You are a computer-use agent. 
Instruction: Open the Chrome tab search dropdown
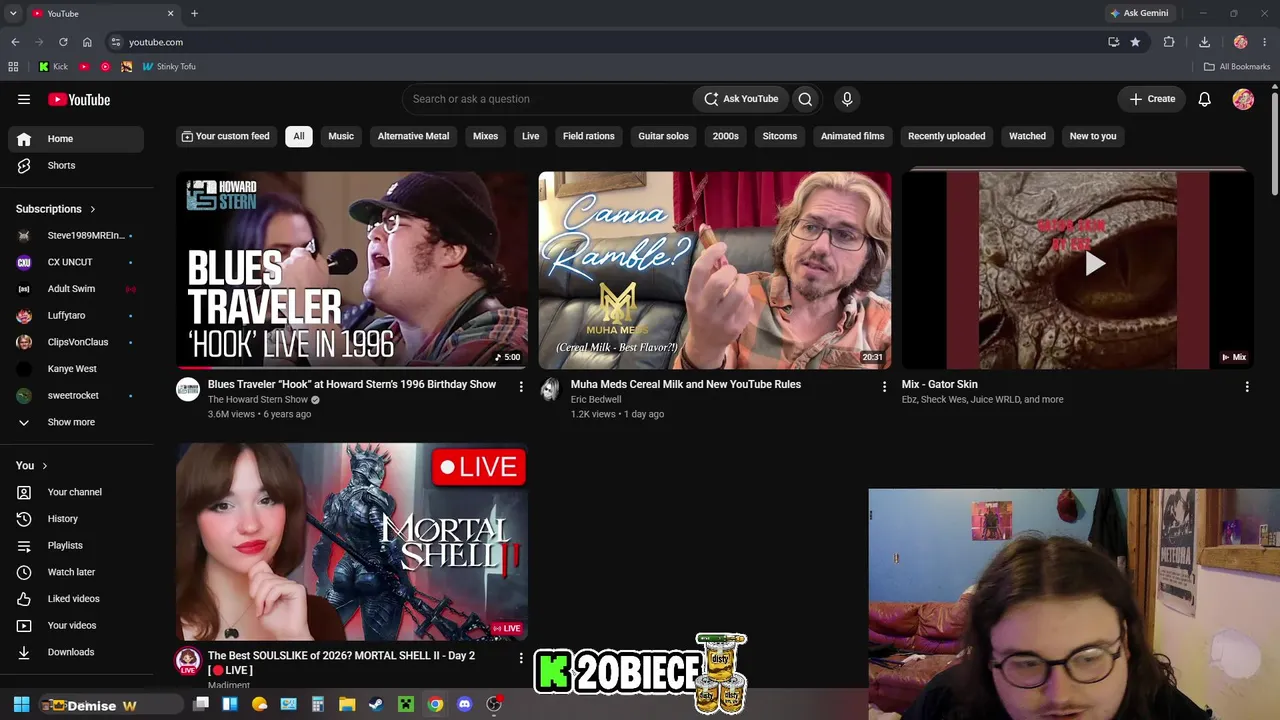(13, 14)
